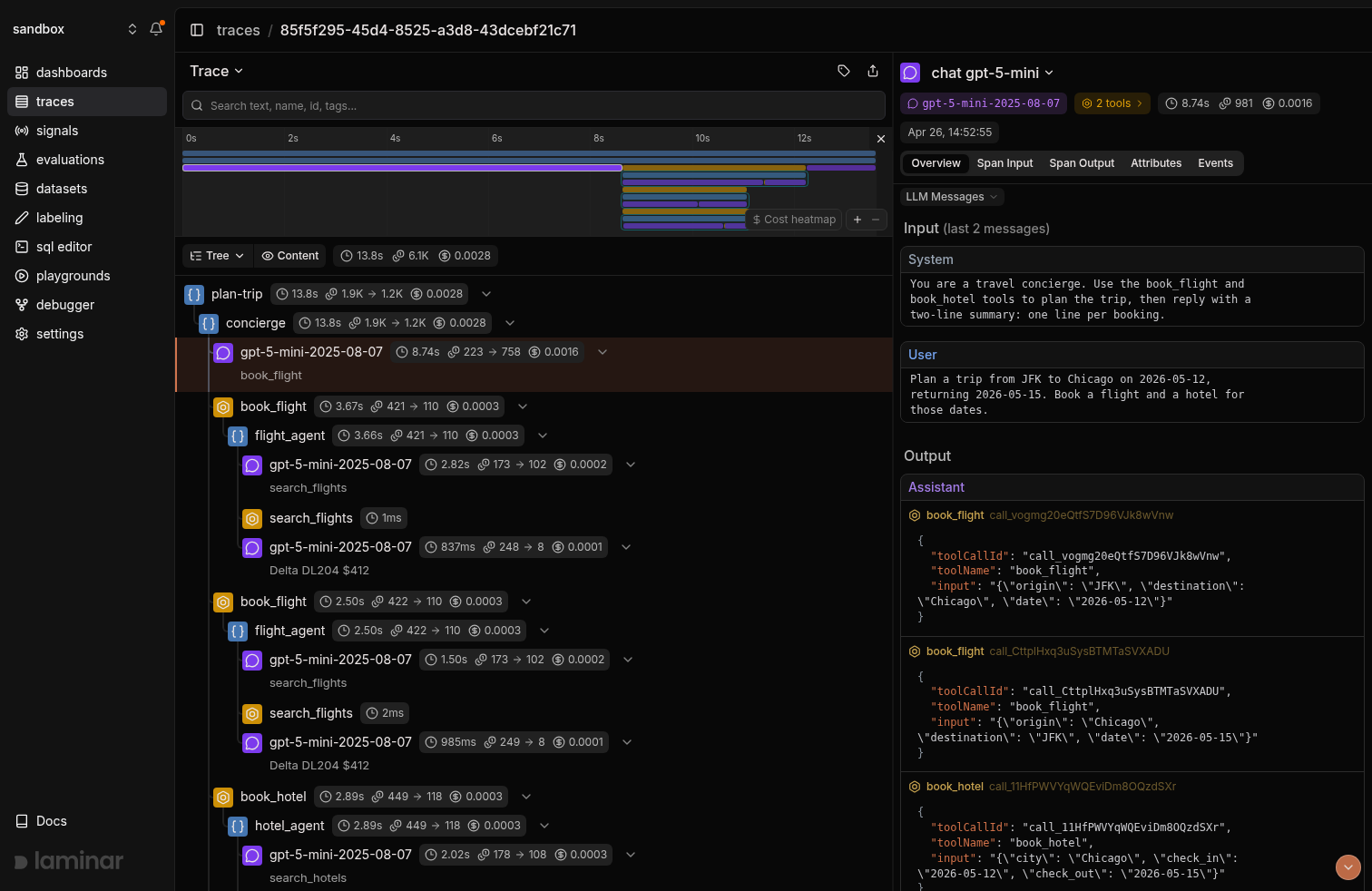Toggle the Cost heatmap option
This screenshot has width=1372, height=891.
point(794,220)
